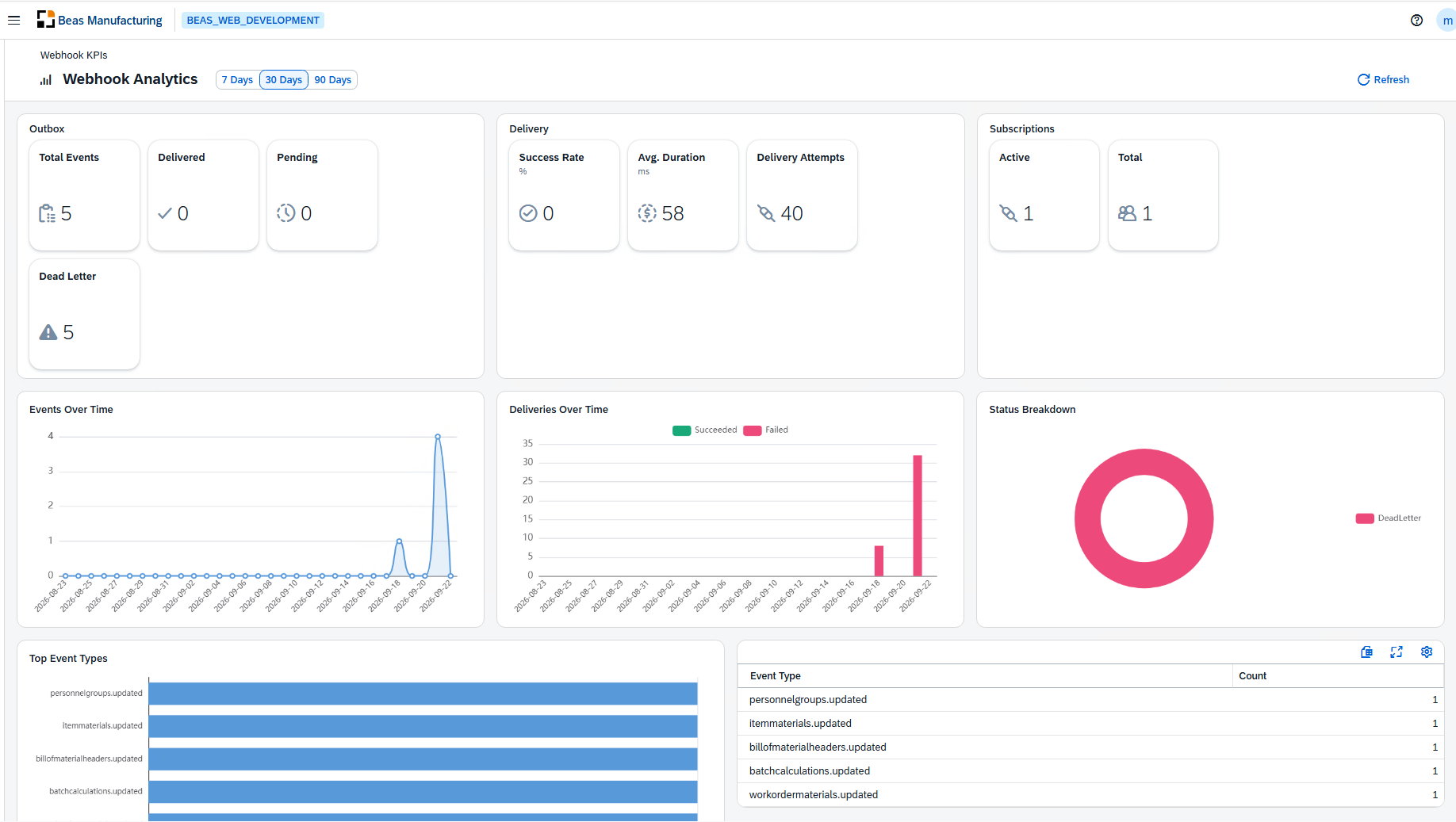Open the Total Events card
The width and height of the screenshot is (1456, 822).
tap(84, 196)
